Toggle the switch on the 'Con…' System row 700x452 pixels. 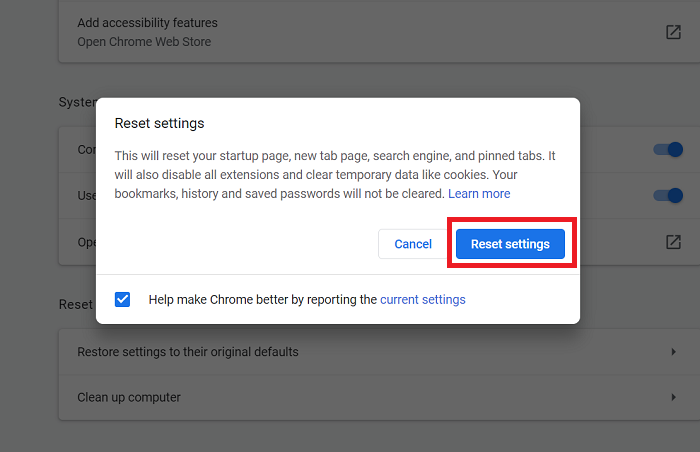click(667, 150)
